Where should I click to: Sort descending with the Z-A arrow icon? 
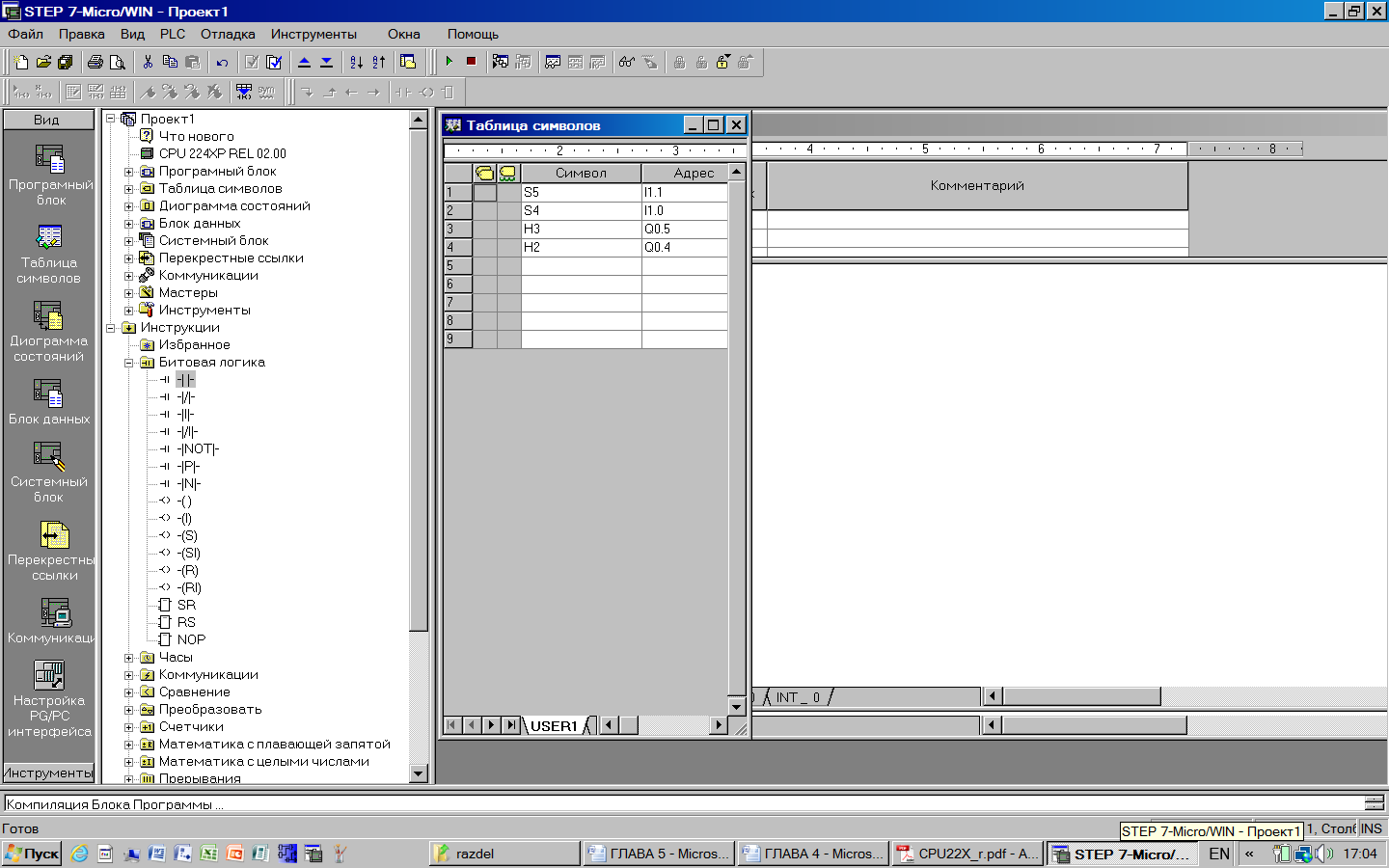point(378,62)
